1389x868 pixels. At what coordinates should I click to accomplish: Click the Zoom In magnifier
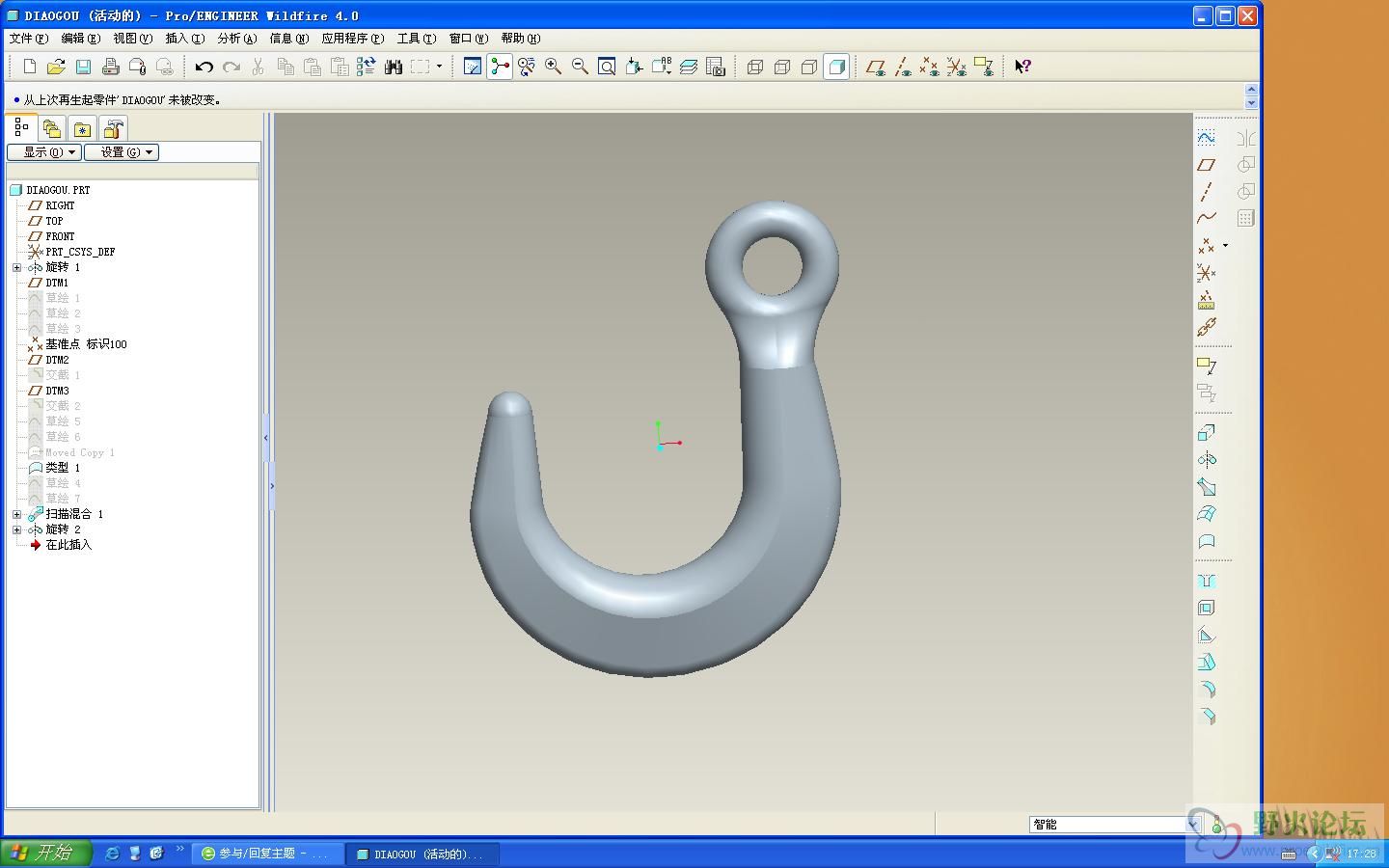553,67
